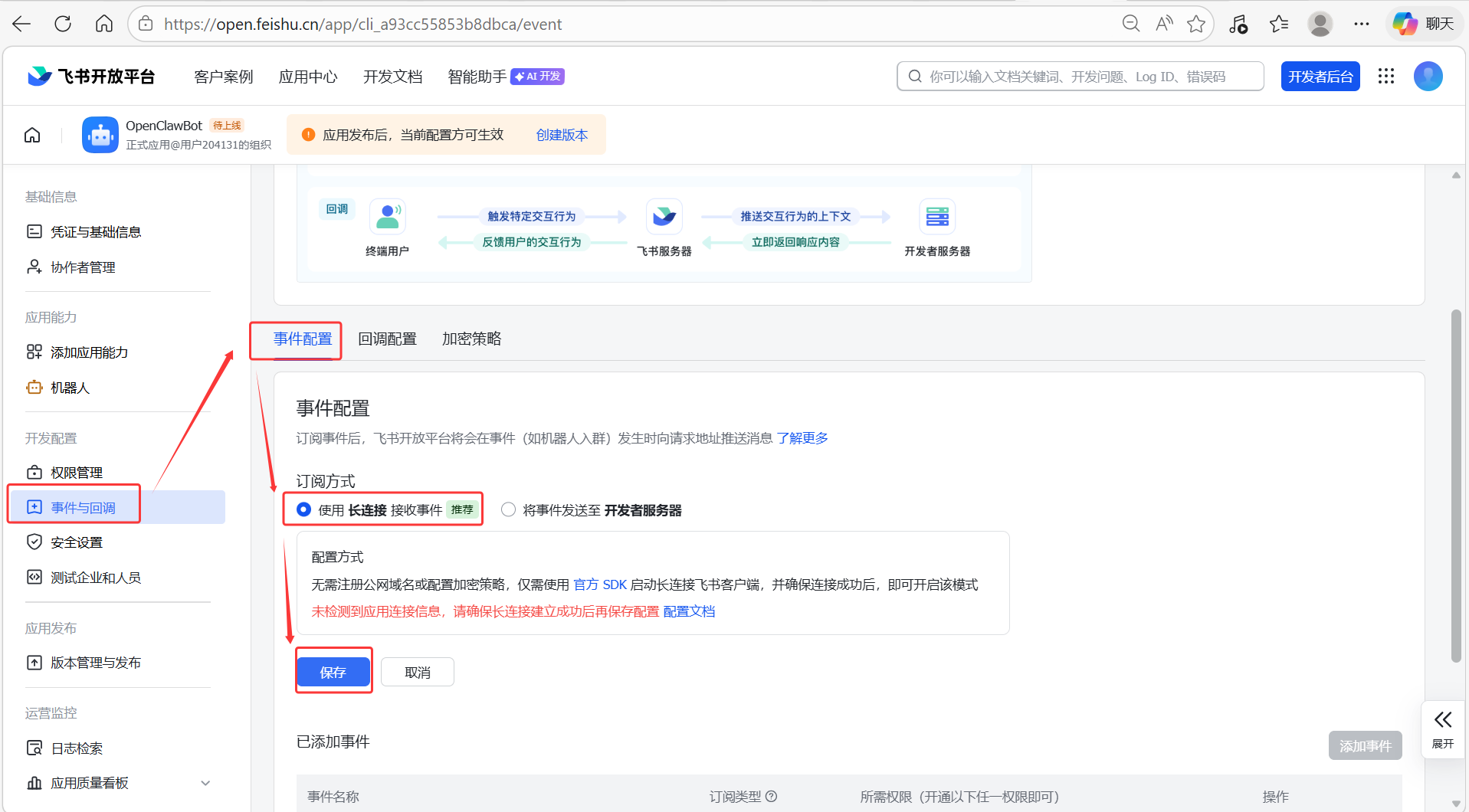Viewport: 1469px width, 812px height.
Task: Reload the page with the refresh icon
Action: [x=63, y=24]
